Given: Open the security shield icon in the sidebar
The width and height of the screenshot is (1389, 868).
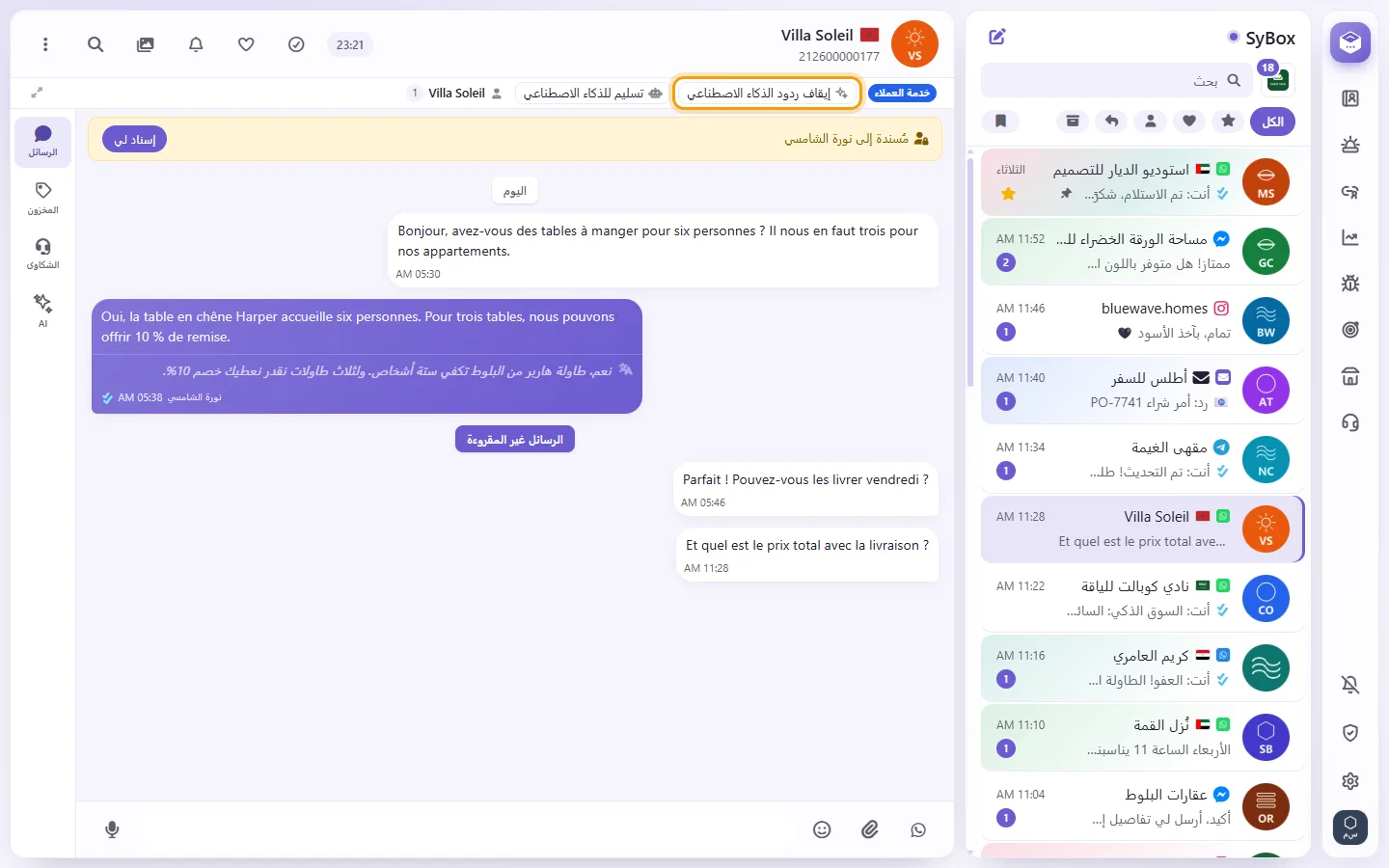Looking at the screenshot, I should 1350,733.
